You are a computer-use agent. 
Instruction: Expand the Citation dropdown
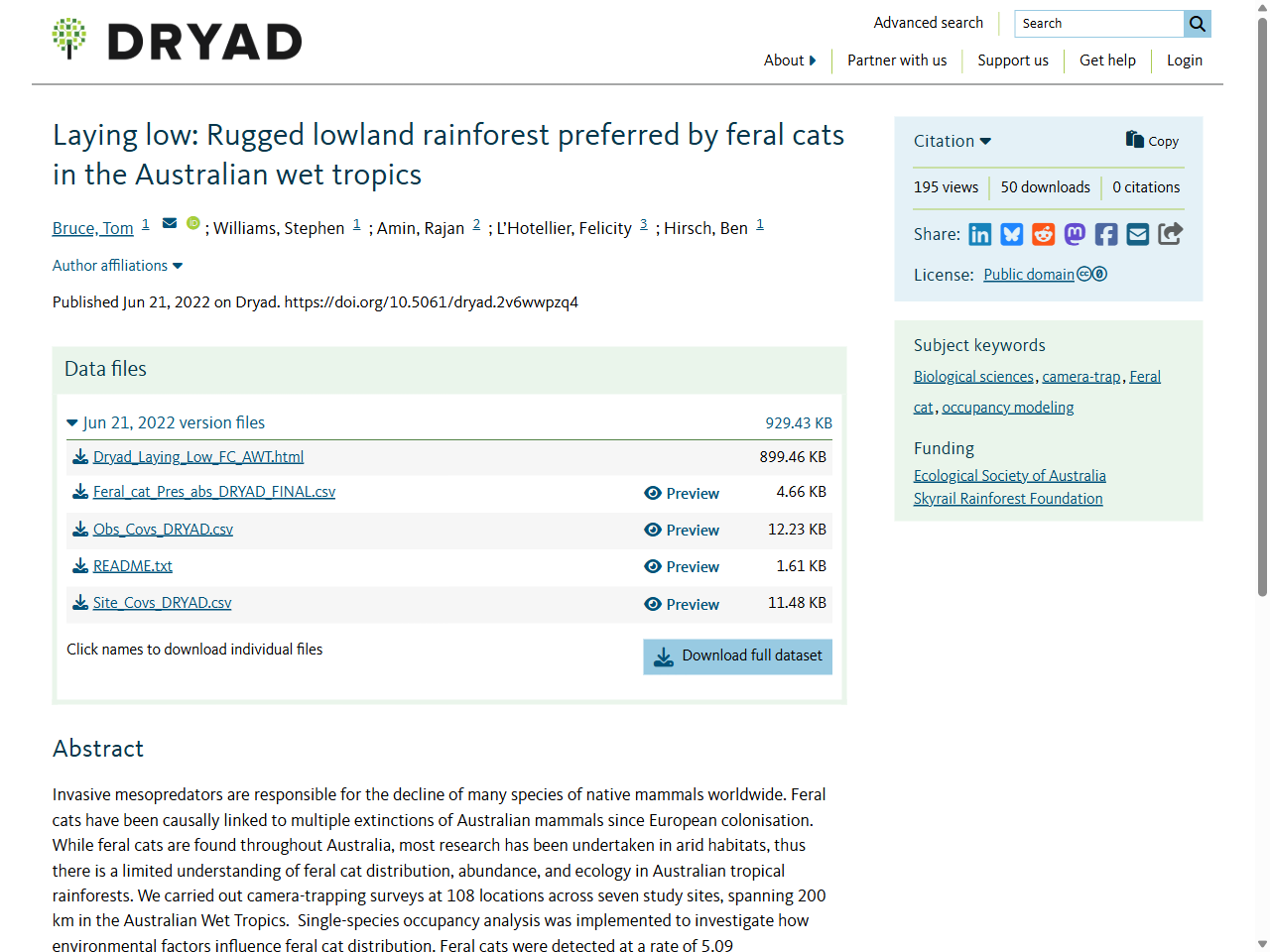click(952, 141)
